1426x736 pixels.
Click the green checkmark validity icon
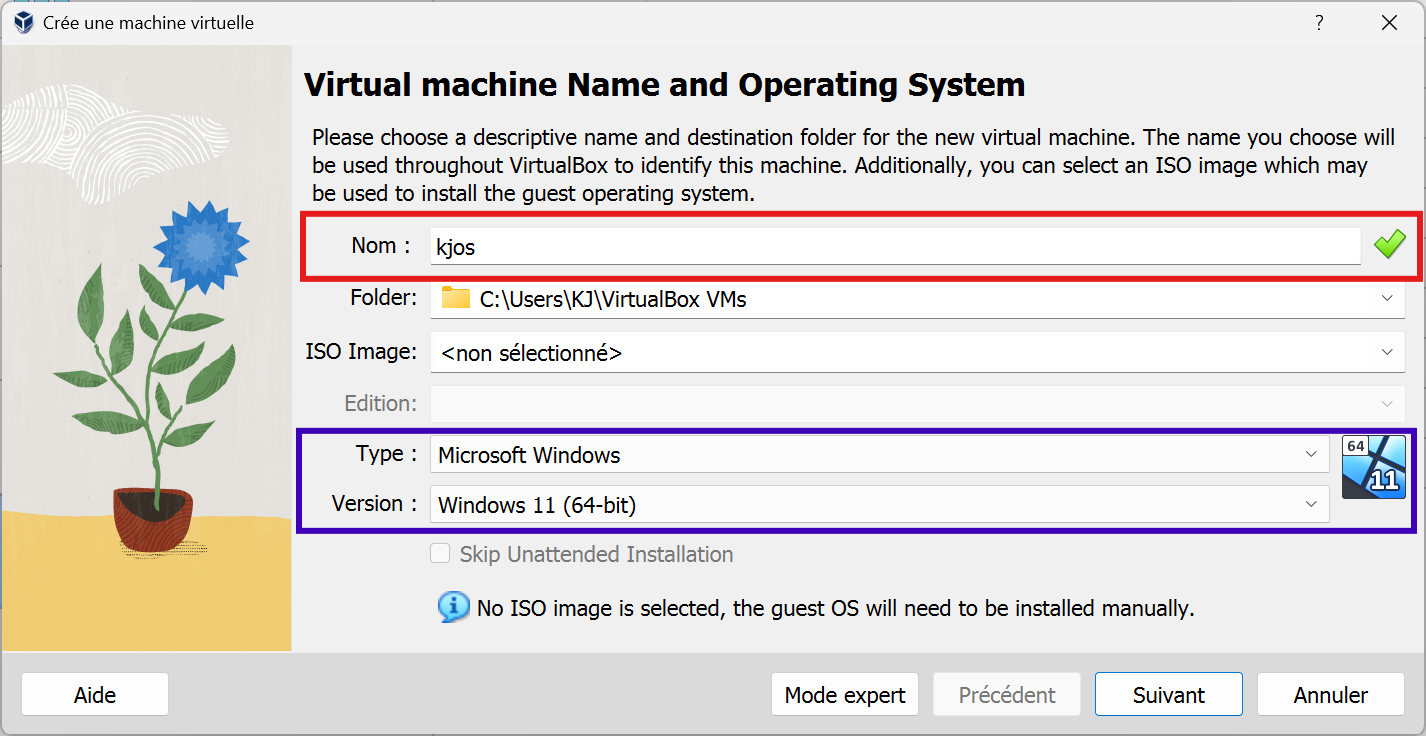(1389, 244)
